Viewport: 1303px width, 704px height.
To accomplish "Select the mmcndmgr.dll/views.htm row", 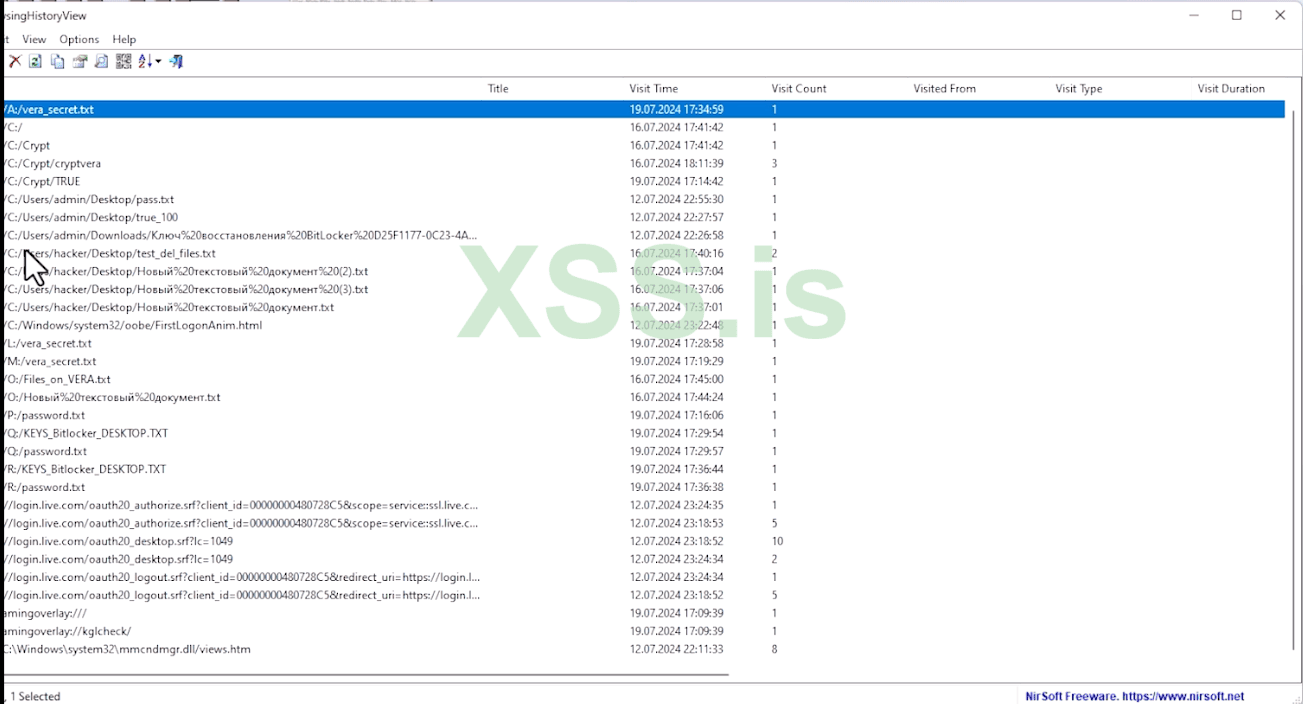I will tap(644, 649).
